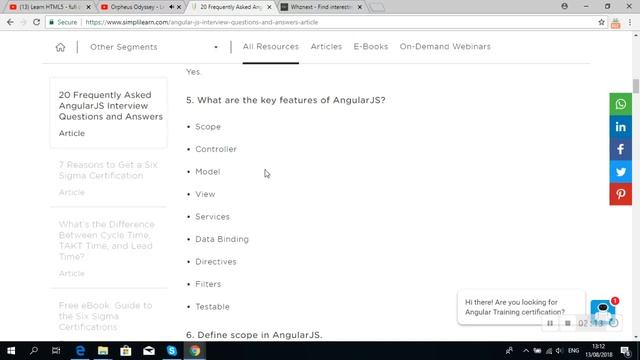Share the article on WhatsApp
The height and width of the screenshot is (360, 640).
pyautogui.click(x=620, y=104)
